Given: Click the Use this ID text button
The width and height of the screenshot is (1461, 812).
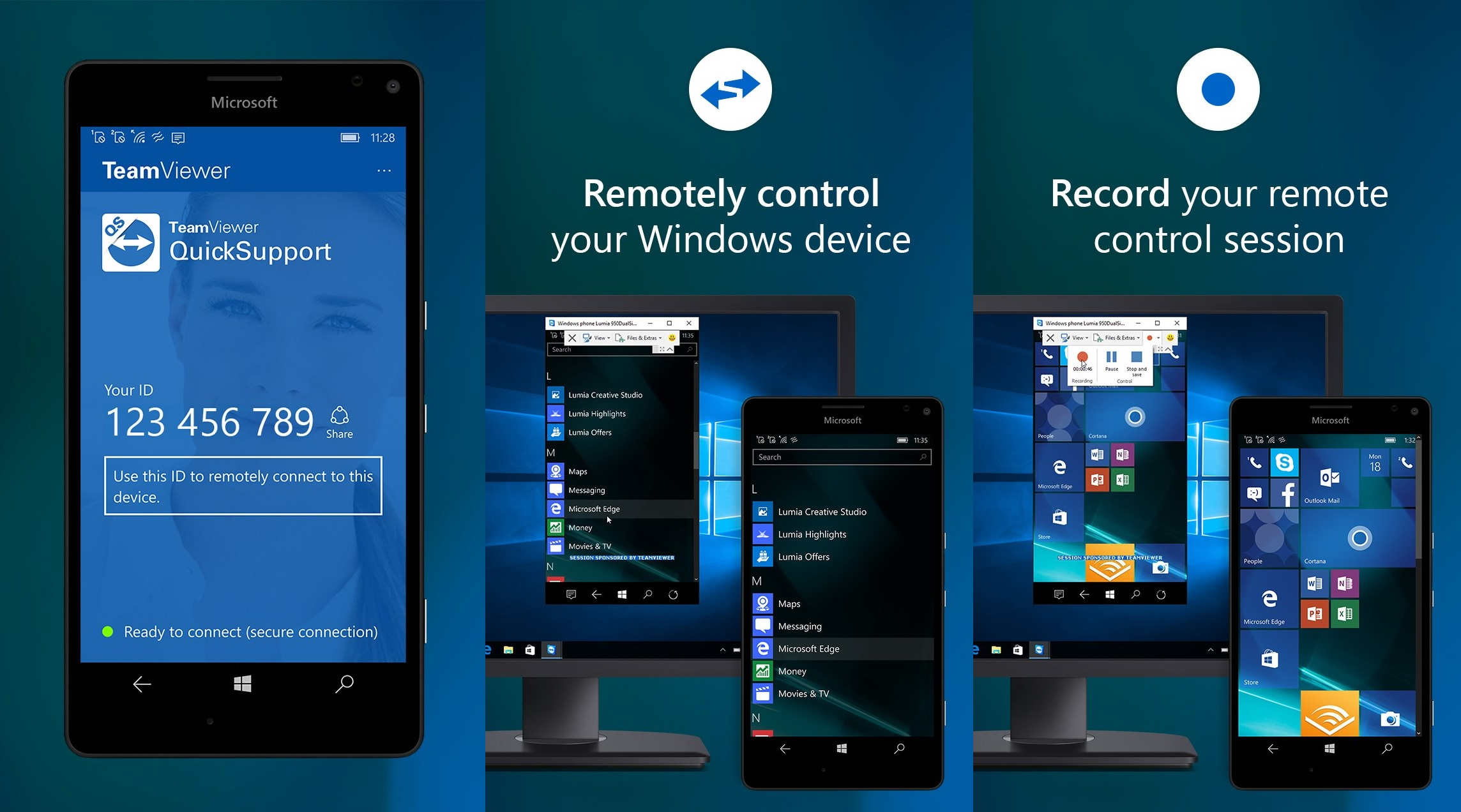Looking at the screenshot, I should [243, 489].
